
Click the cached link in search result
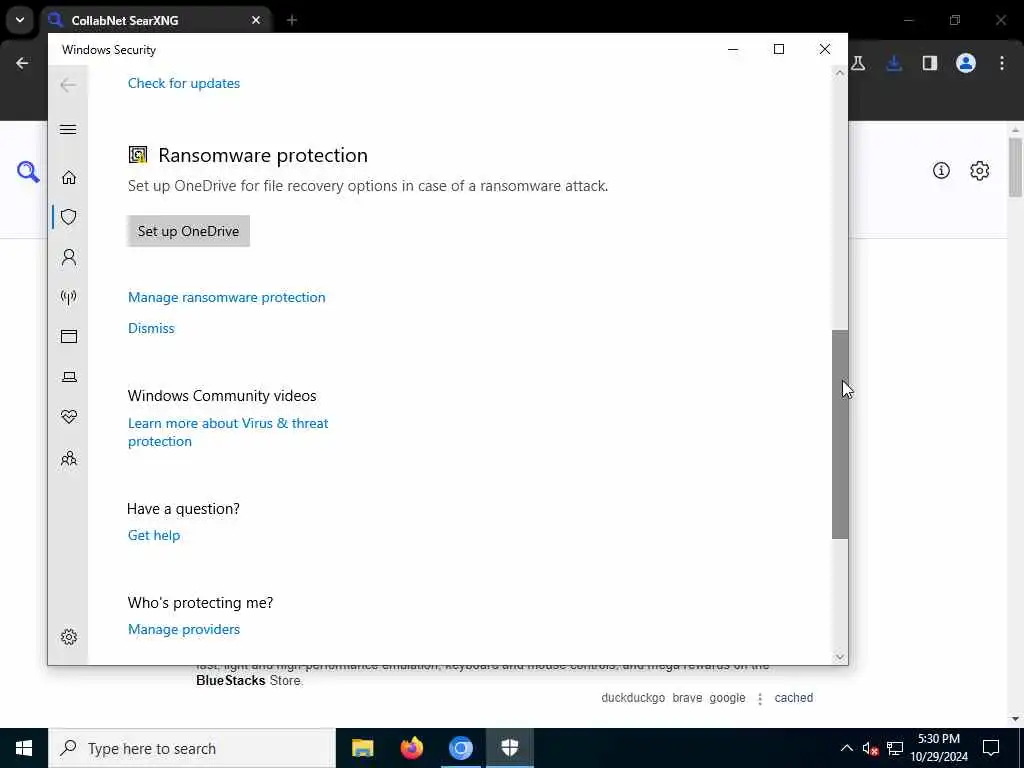793,697
